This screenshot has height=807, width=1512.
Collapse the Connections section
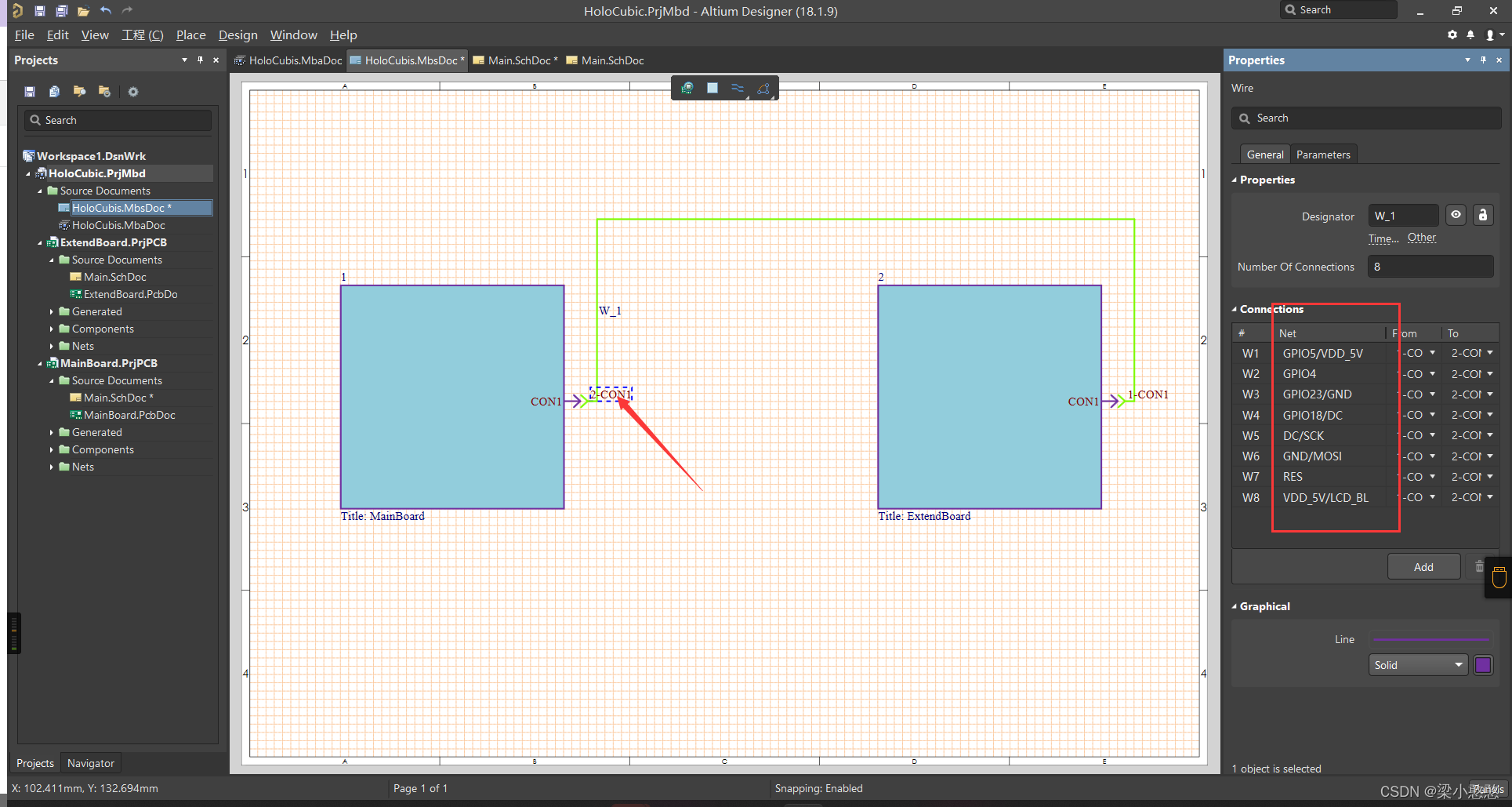pos(1235,310)
